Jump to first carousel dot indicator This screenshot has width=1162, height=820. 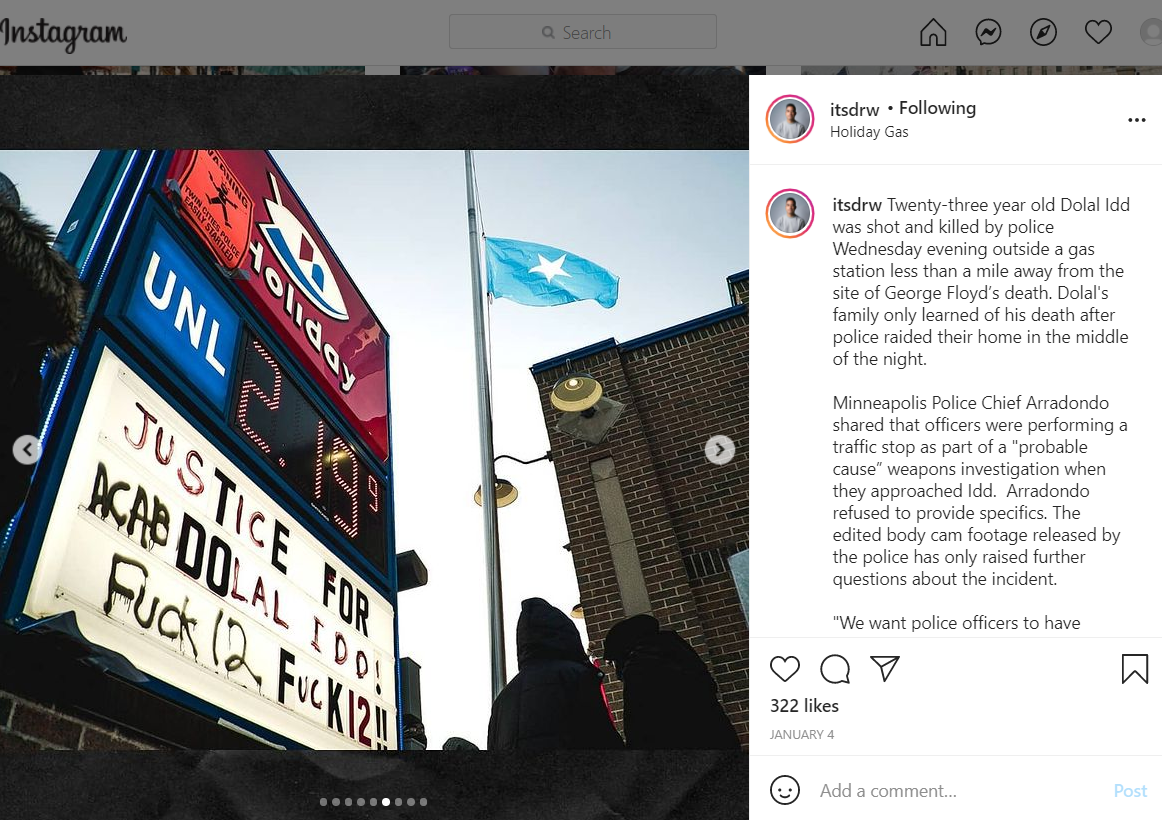click(323, 802)
